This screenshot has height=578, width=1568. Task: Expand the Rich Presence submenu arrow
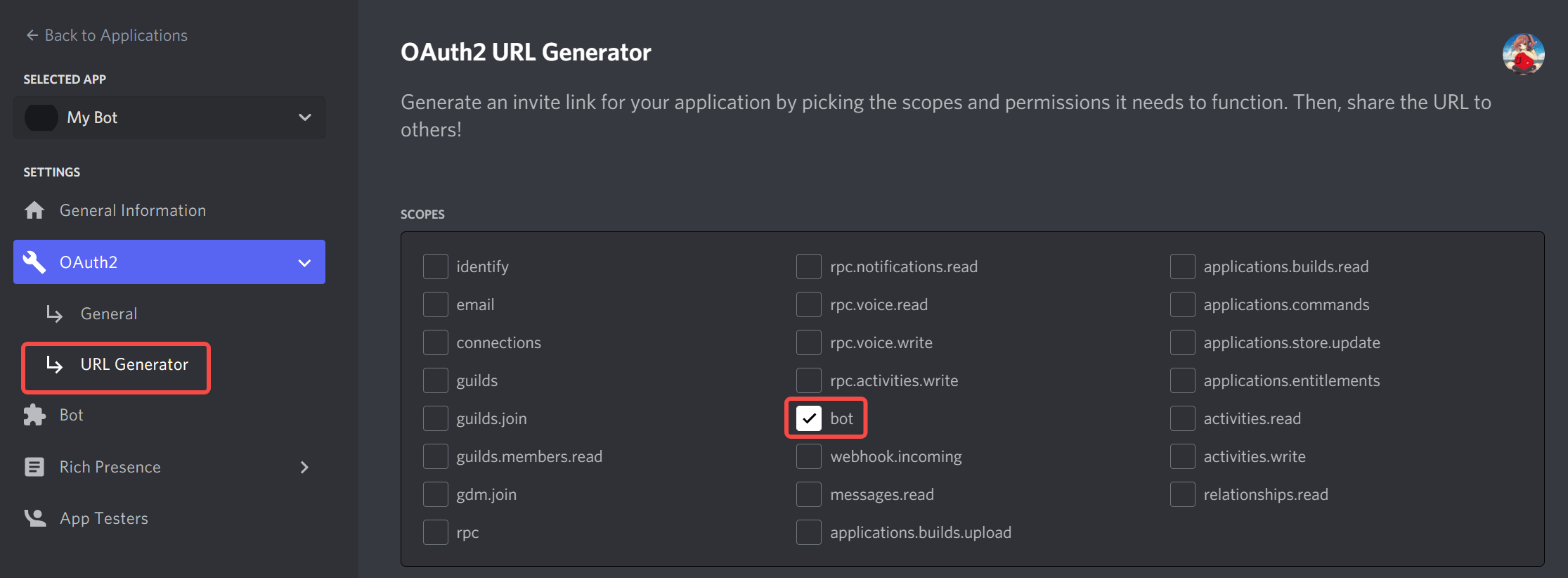pyautogui.click(x=304, y=468)
